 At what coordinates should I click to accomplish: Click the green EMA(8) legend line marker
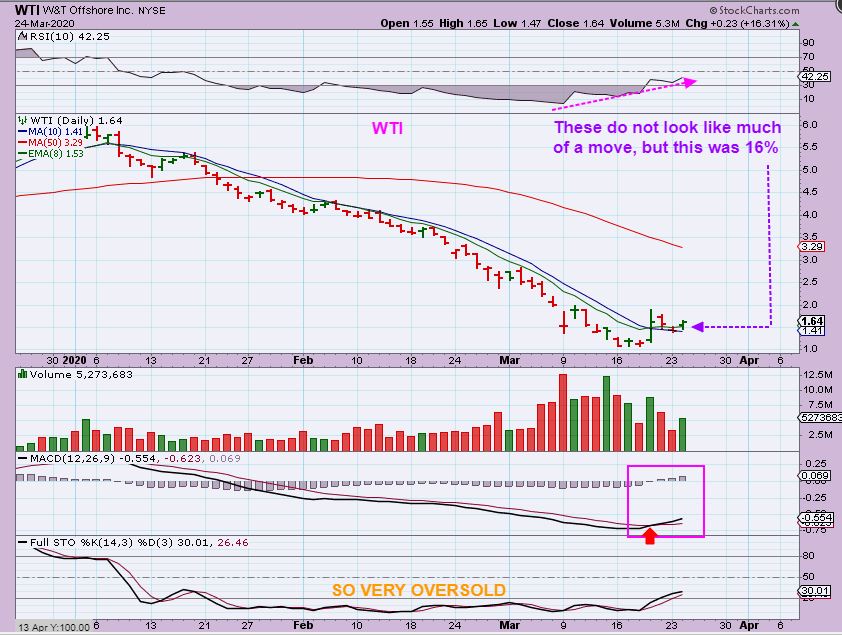click(x=23, y=153)
